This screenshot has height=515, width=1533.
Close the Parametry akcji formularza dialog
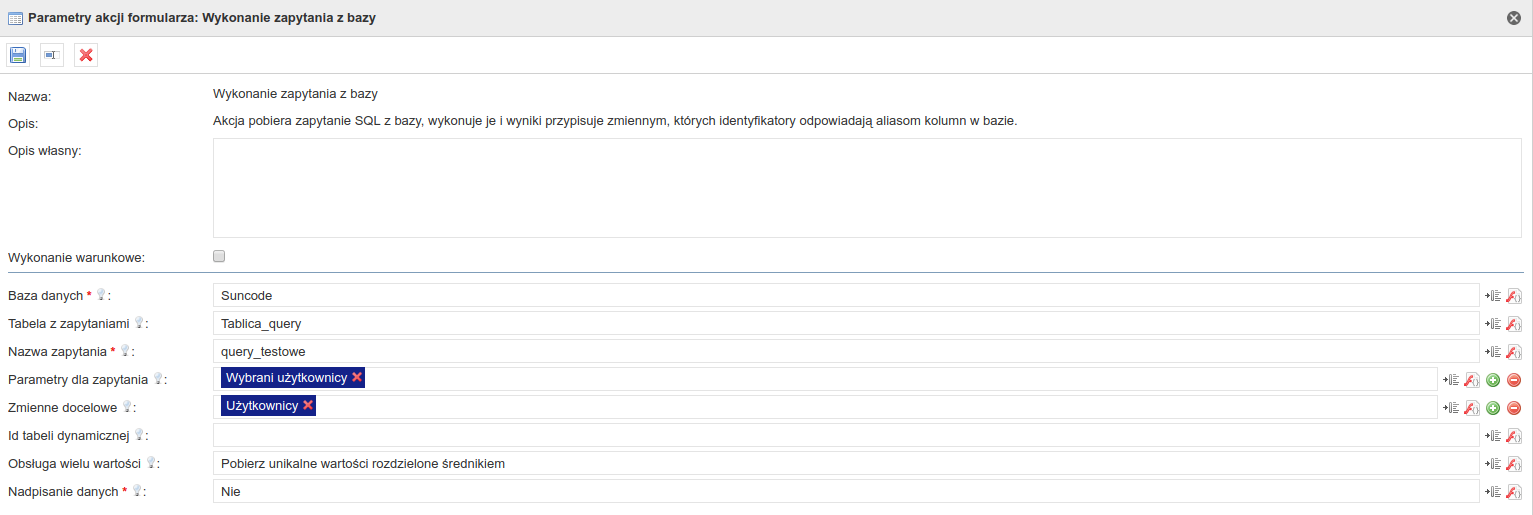[1514, 18]
